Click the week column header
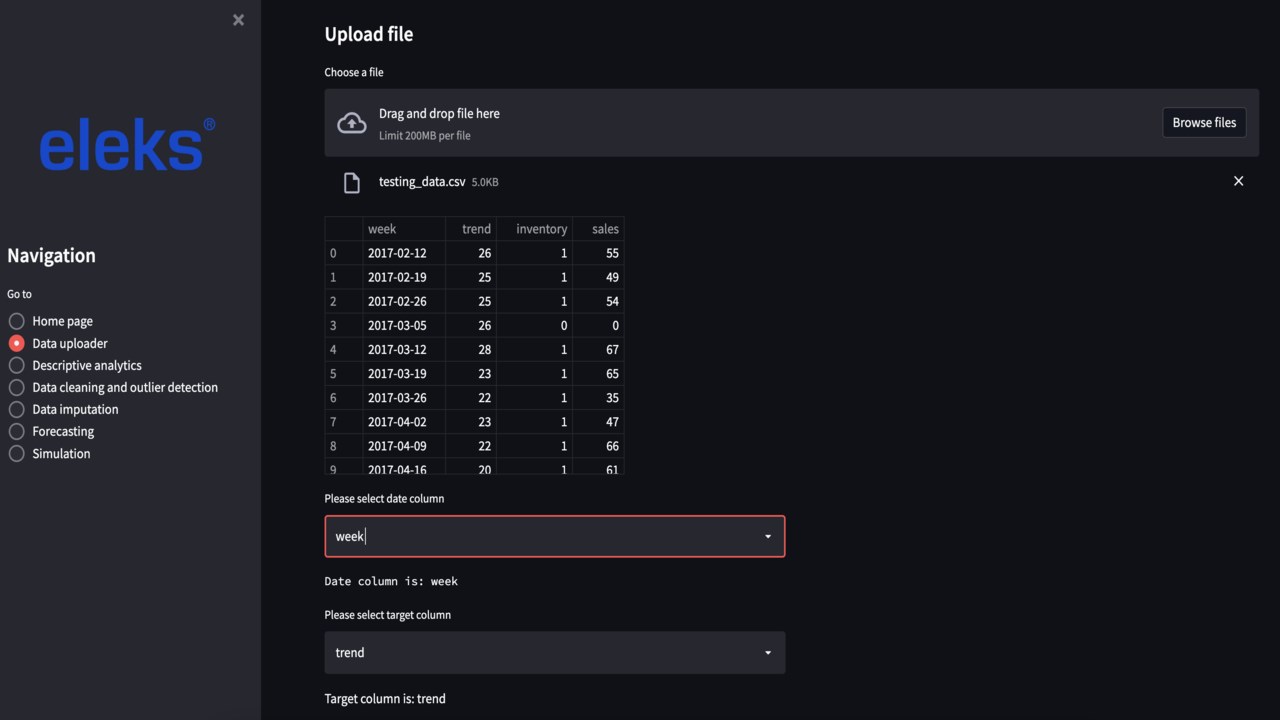Viewport: 1280px width, 720px height. pos(382,229)
